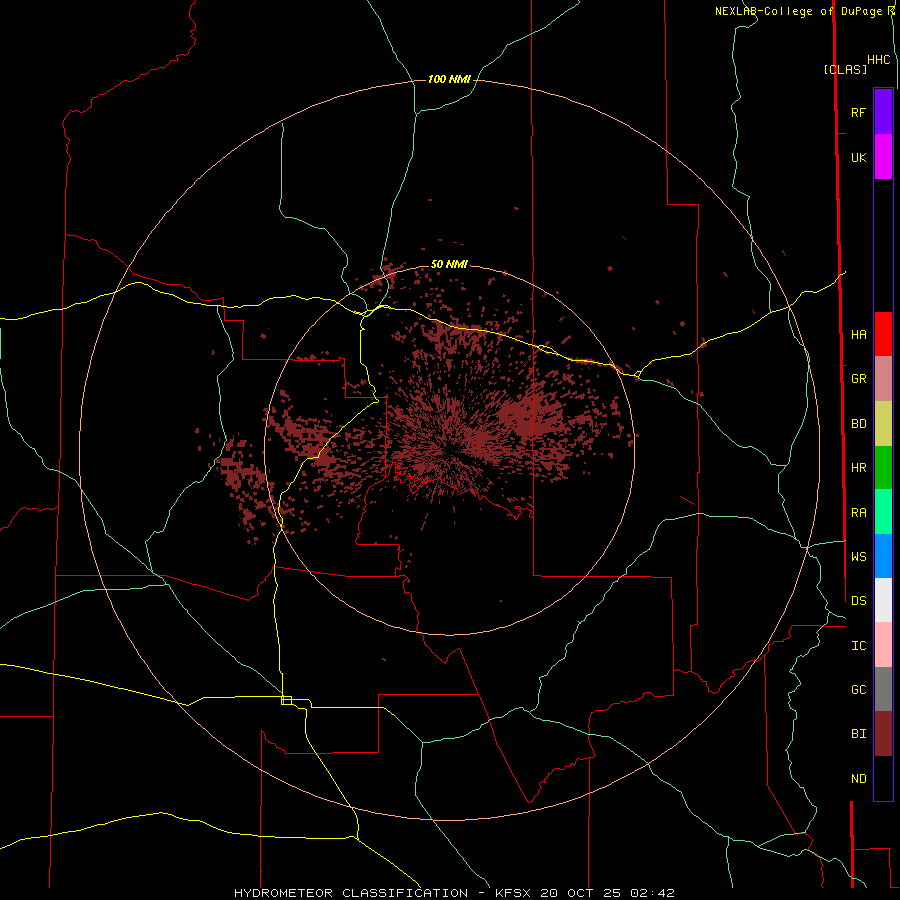The height and width of the screenshot is (900, 900).
Task: Click the 100 NMI range ring label
Action: pyautogui.click(x=449, y=79)
